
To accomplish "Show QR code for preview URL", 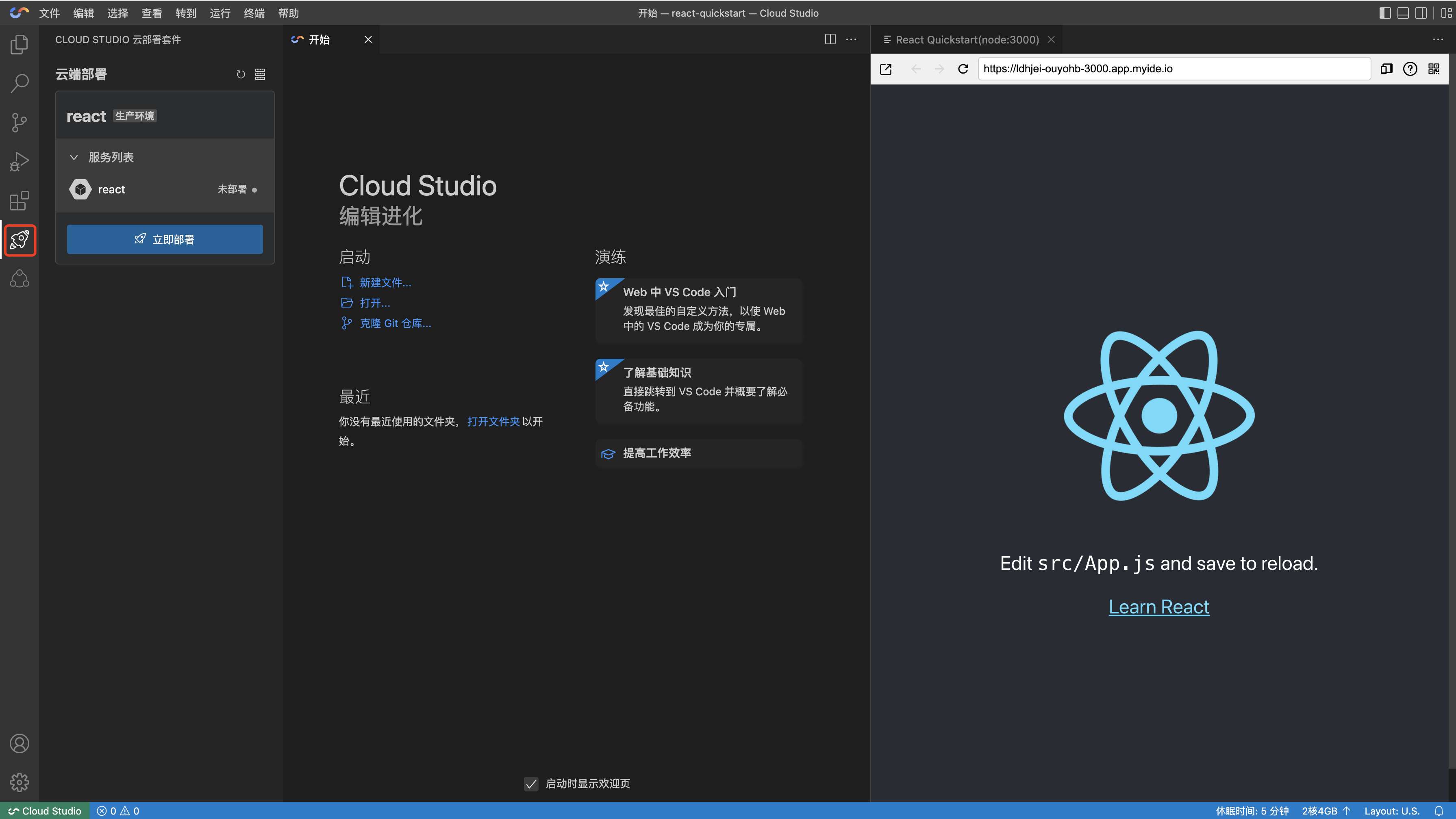I will point(1433,69).
